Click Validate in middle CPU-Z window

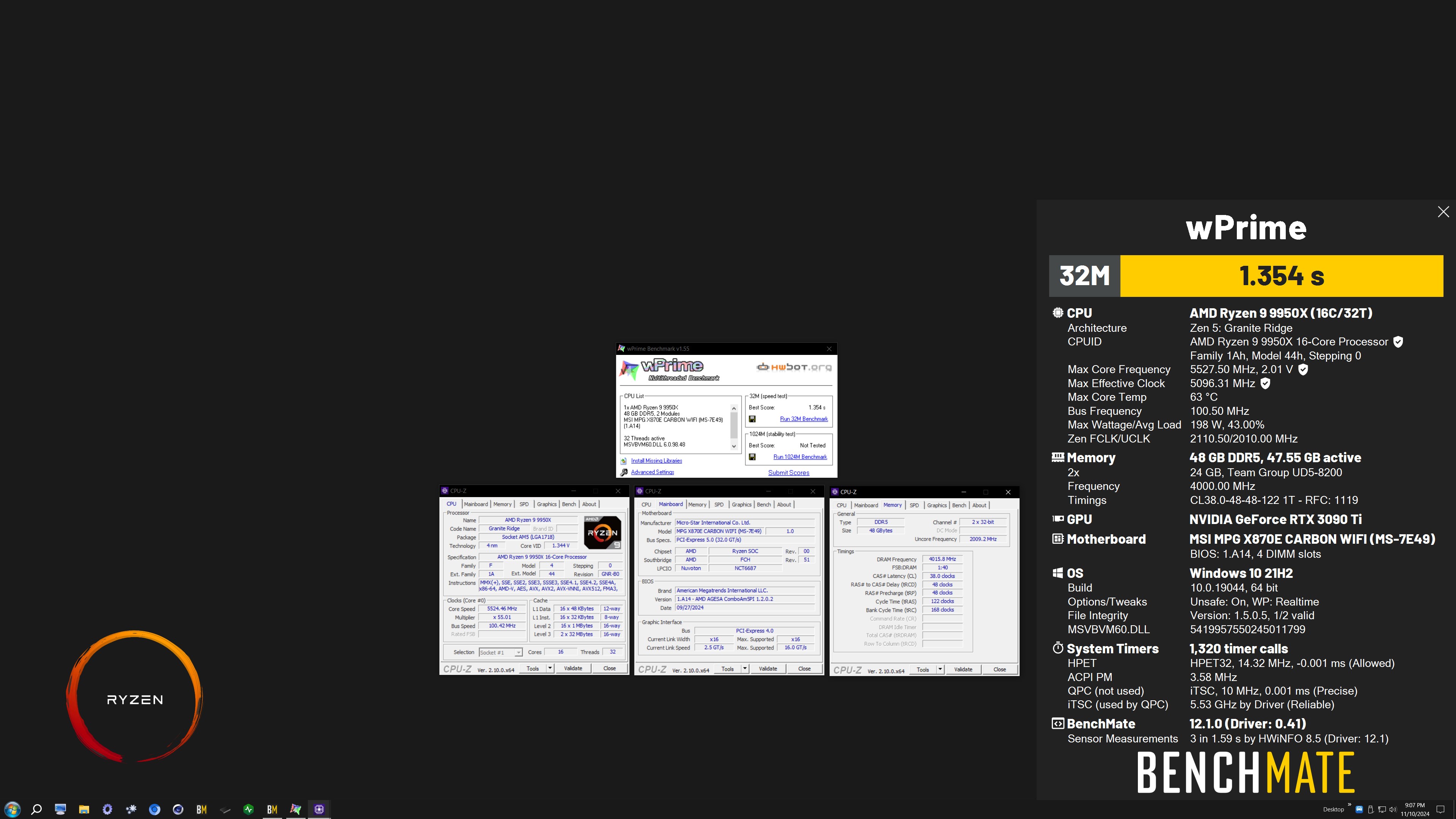coord(767,668)
